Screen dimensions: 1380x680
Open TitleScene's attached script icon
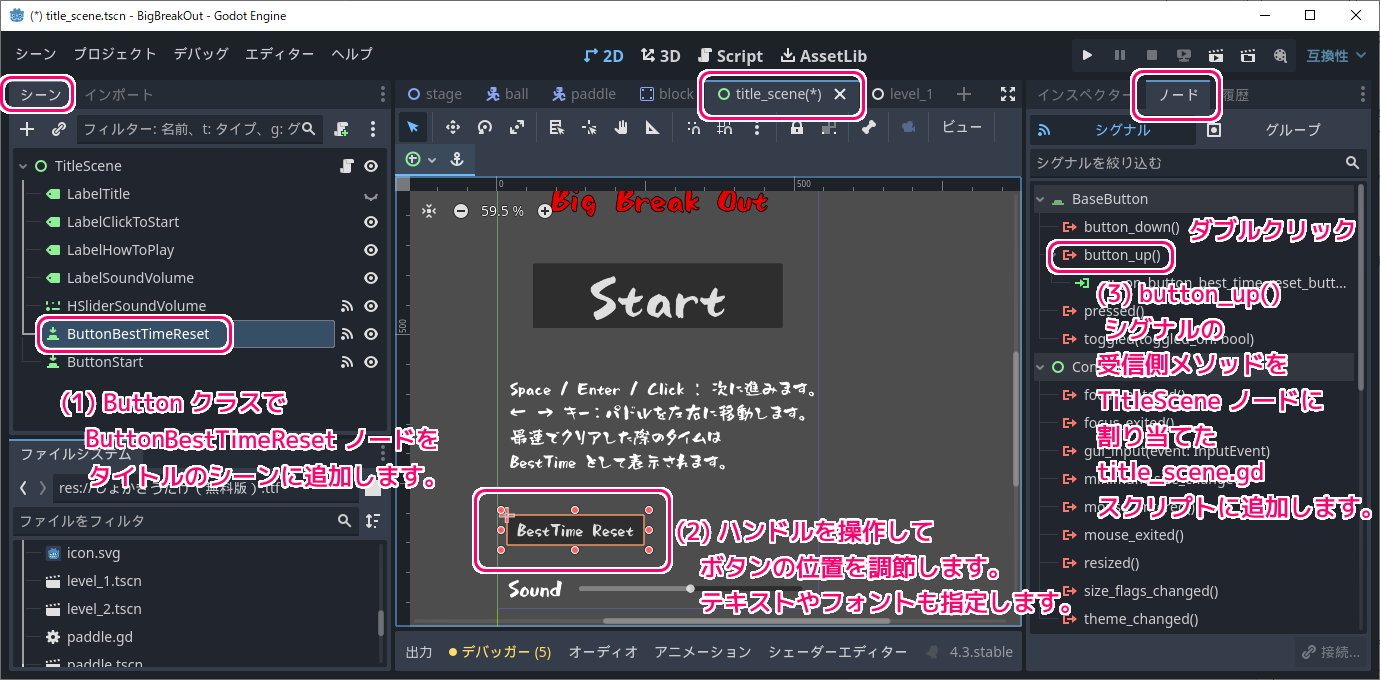347,166
